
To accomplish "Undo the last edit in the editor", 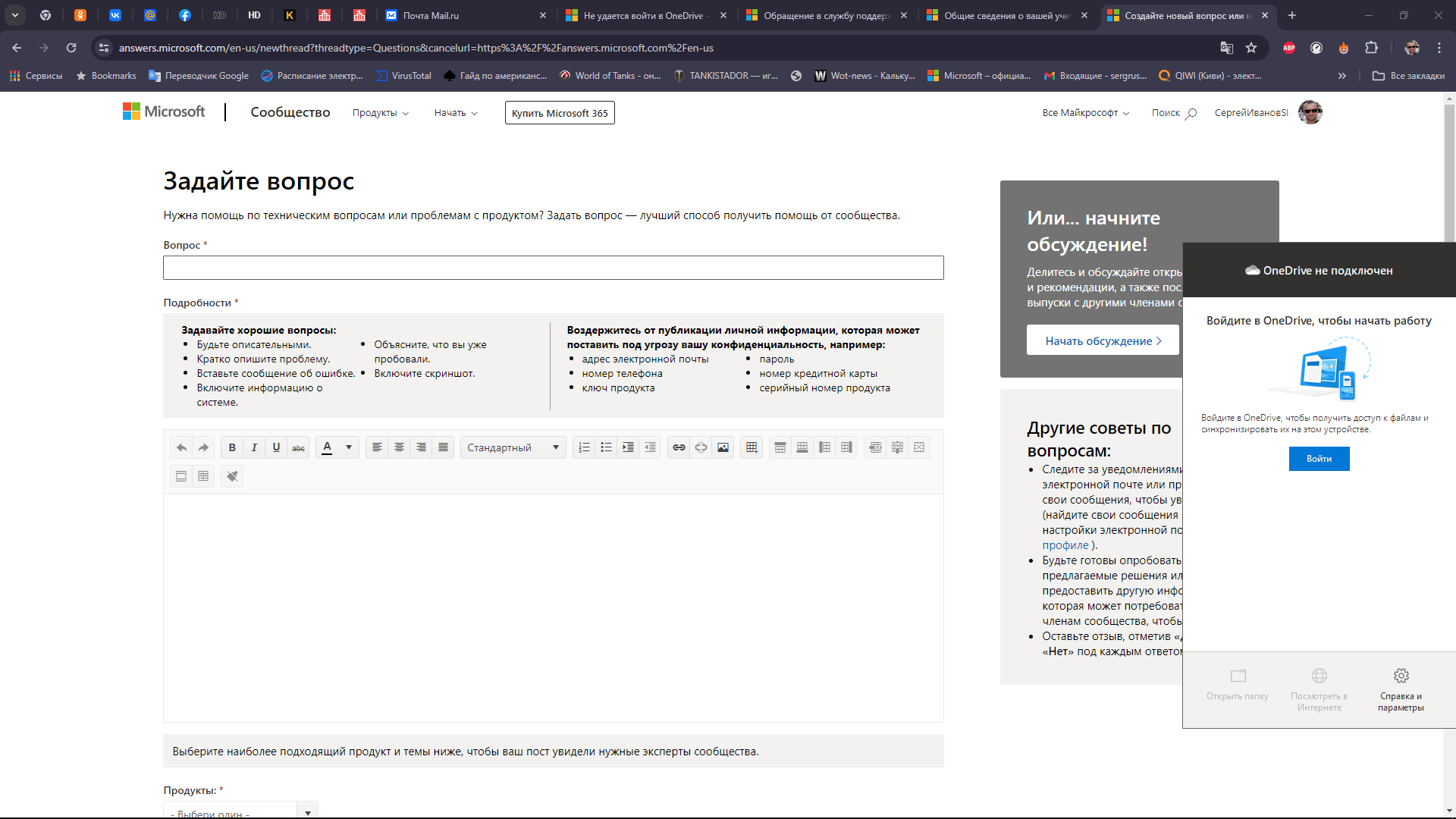I will (181, 447).
